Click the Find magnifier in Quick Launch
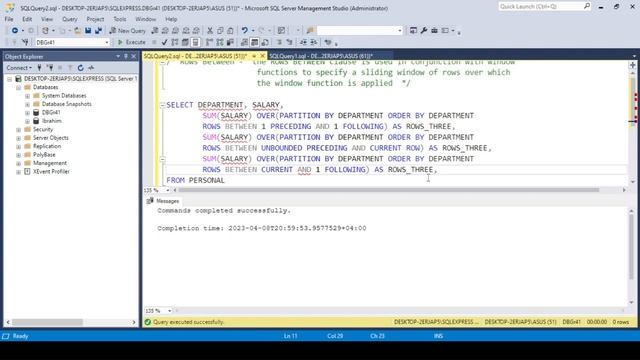The width and height of the screenshot is (640, 360). point(587,6)
